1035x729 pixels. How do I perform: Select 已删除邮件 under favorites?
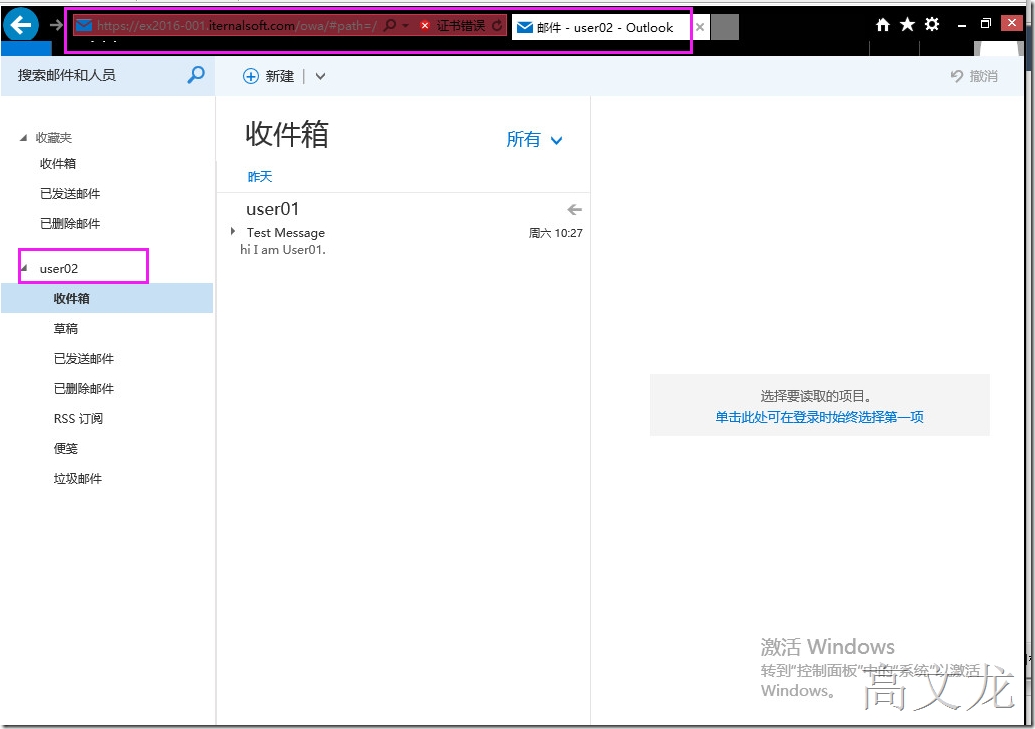click(x=70, y=223)
